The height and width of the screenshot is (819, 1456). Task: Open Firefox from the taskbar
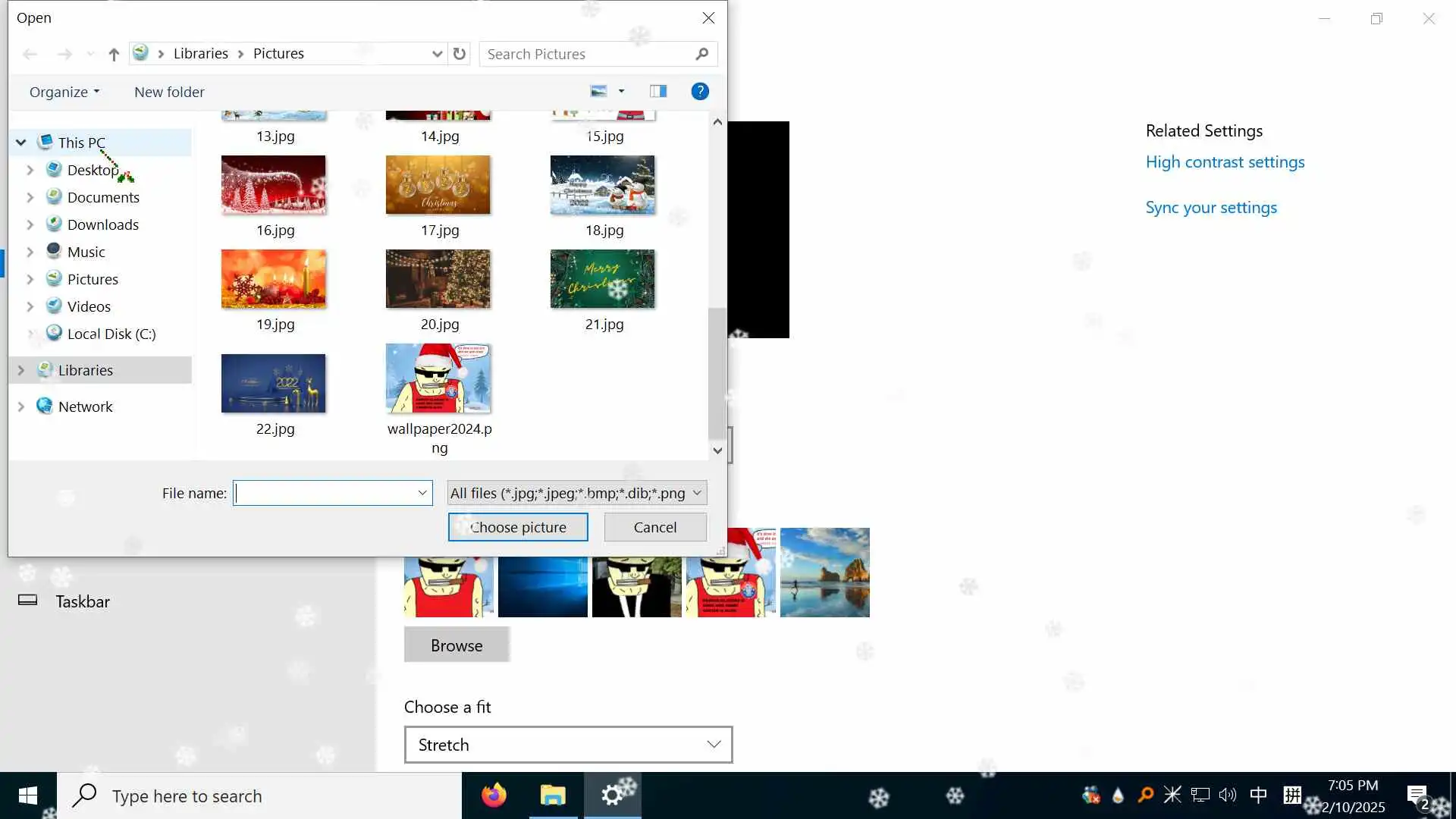[x=494, y=795]
